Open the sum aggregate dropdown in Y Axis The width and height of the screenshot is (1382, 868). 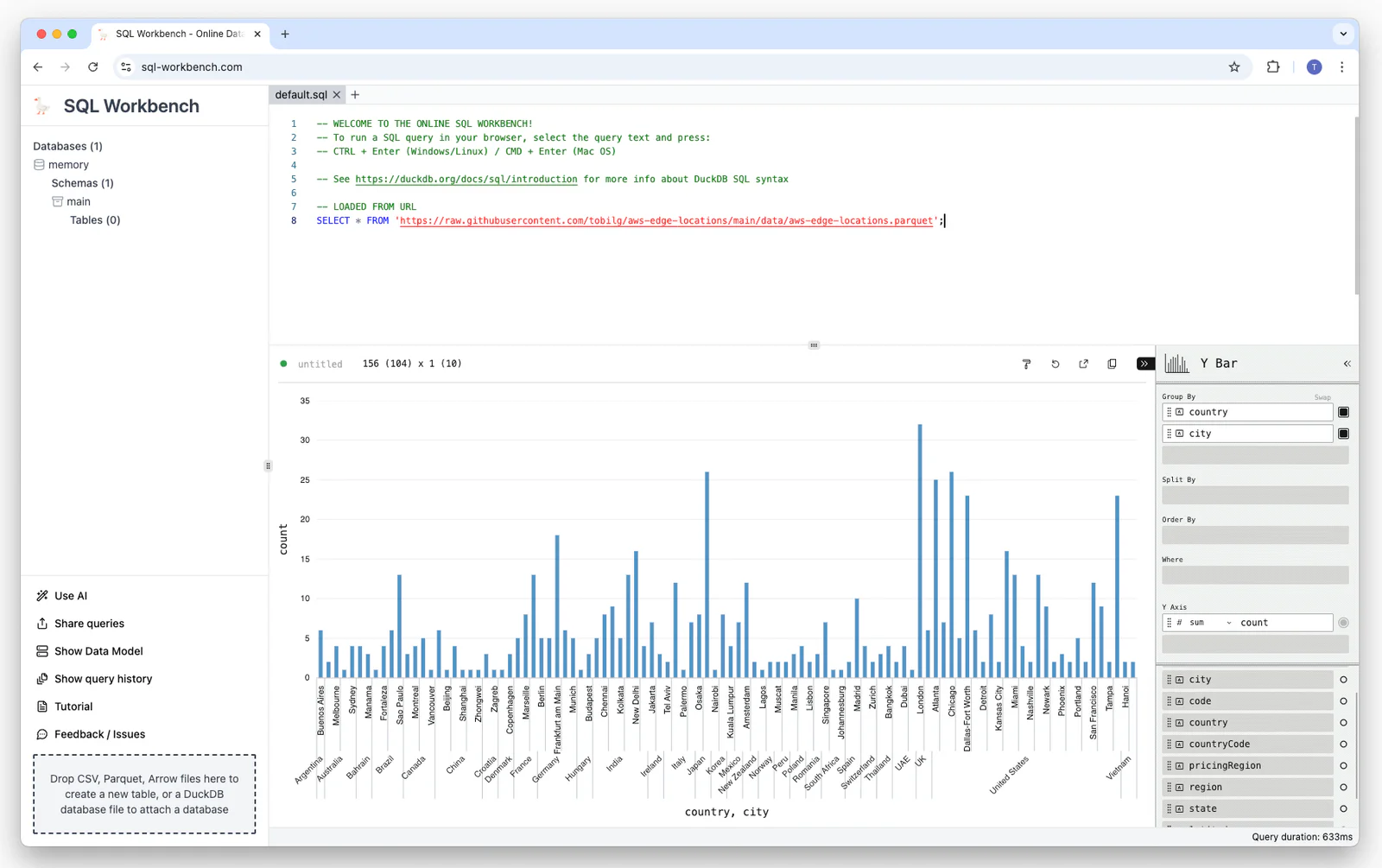coord(1210,623)
